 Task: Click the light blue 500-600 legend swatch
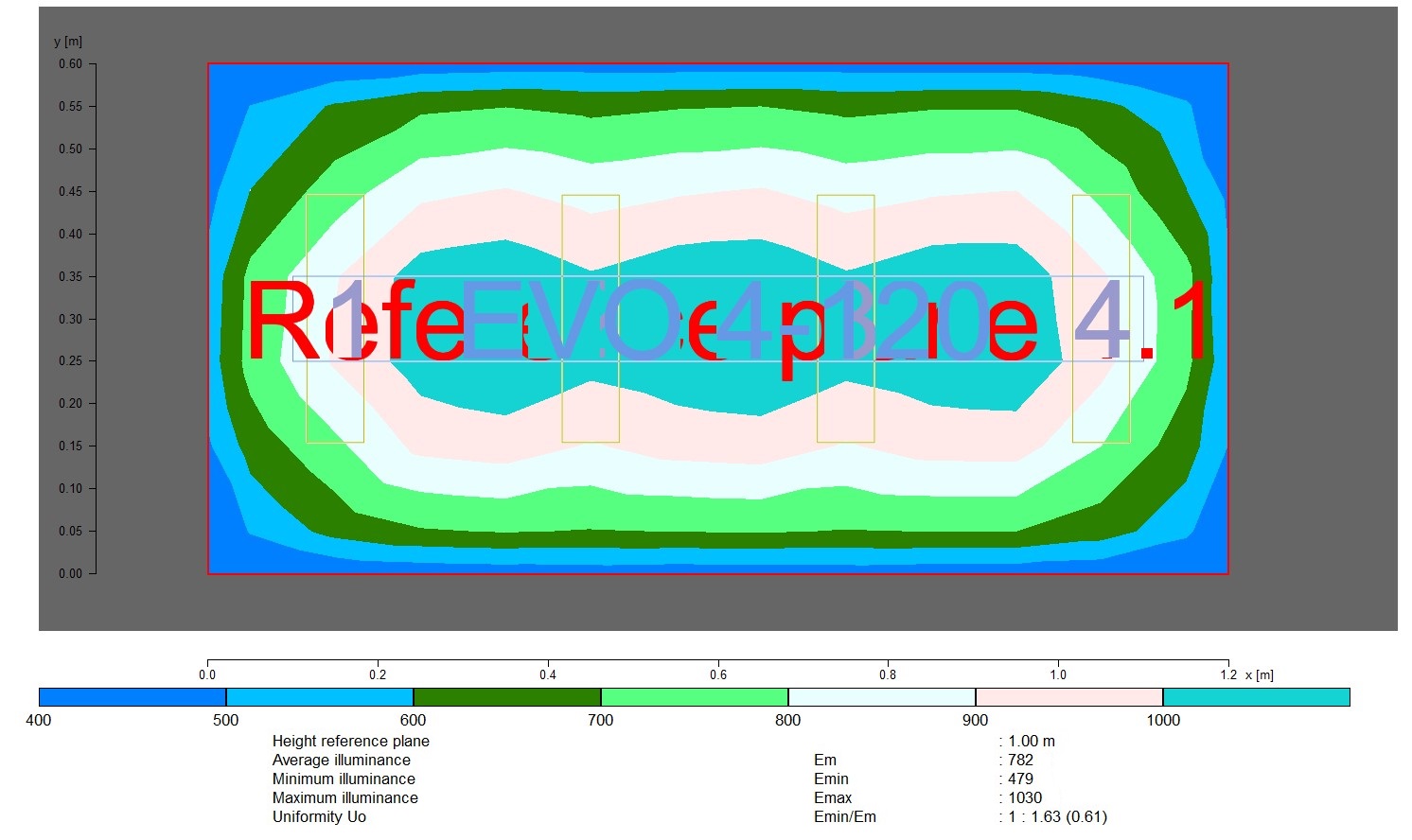[x=320, y=697]
